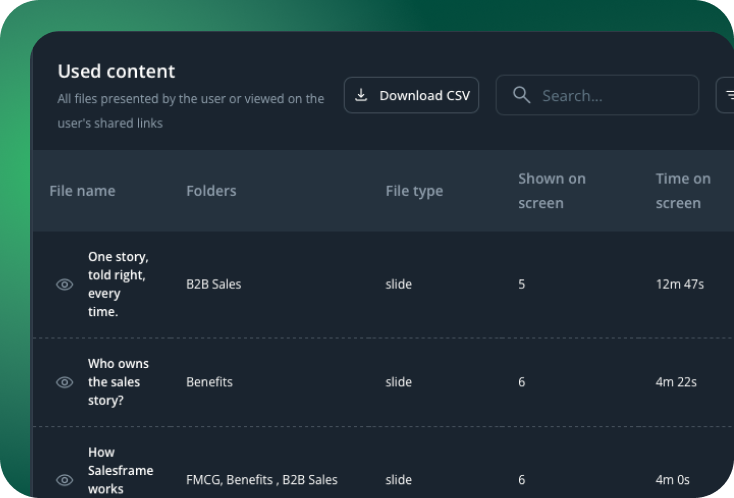Open file 'How Salesframe works'
Screen dimensions: 734x498
(120, 470)
